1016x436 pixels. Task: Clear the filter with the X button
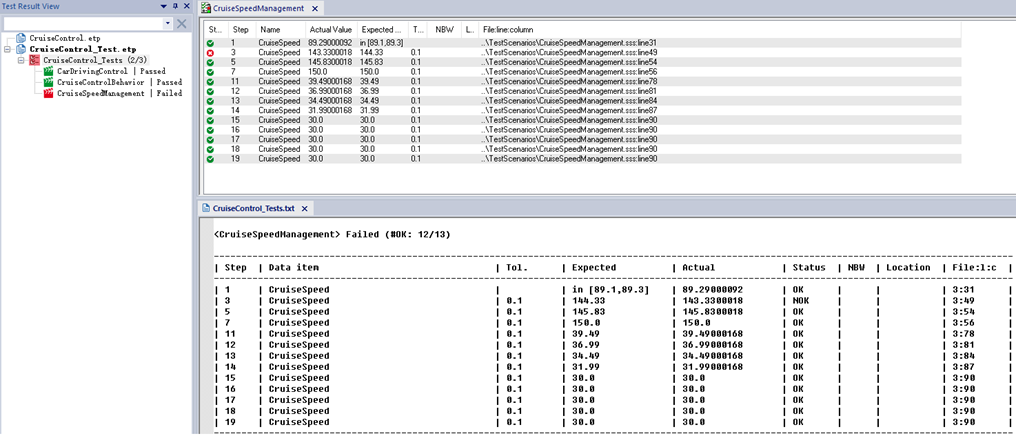pos(182,23)
